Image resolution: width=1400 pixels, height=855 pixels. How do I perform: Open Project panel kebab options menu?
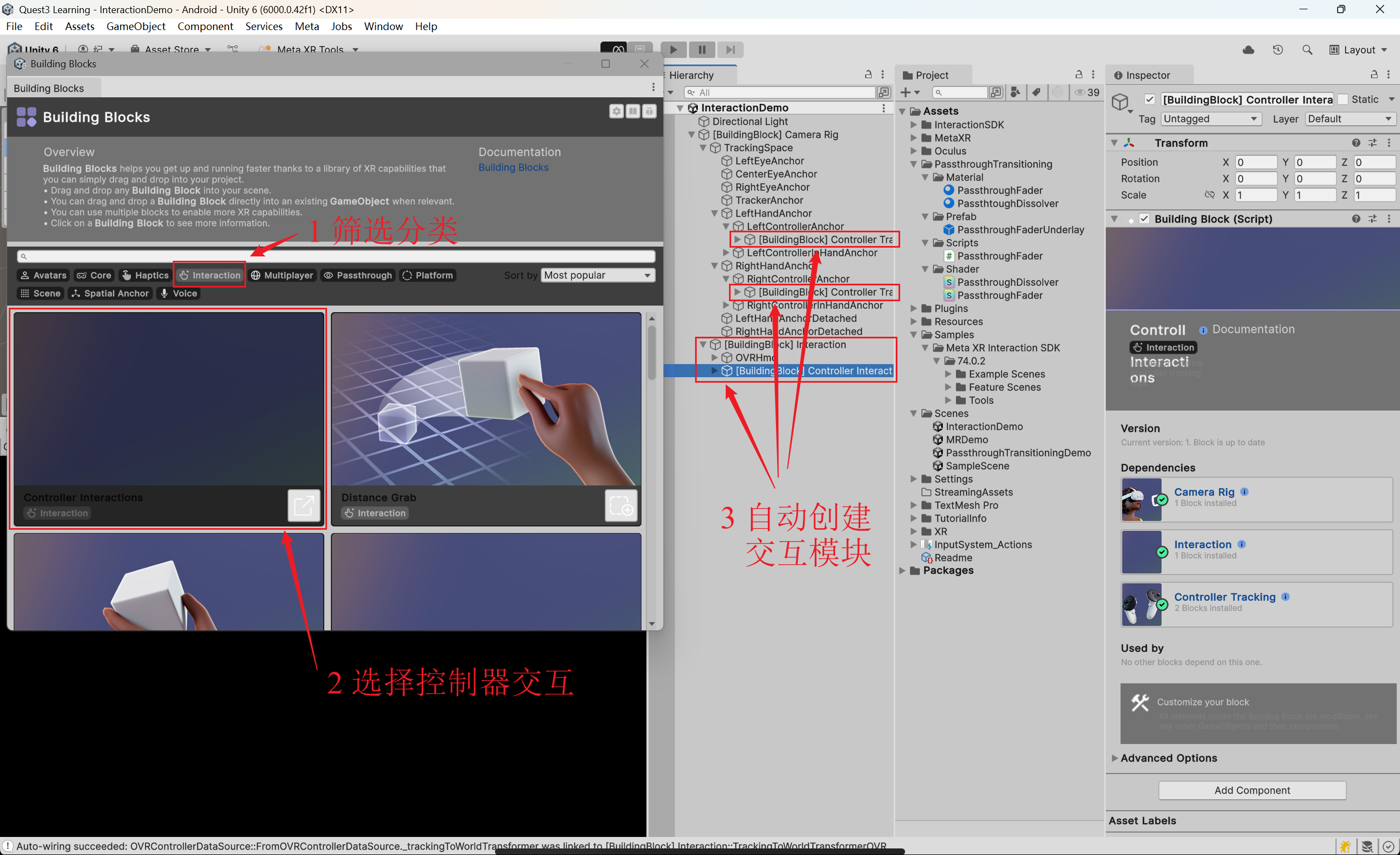tap(1093, 74)
